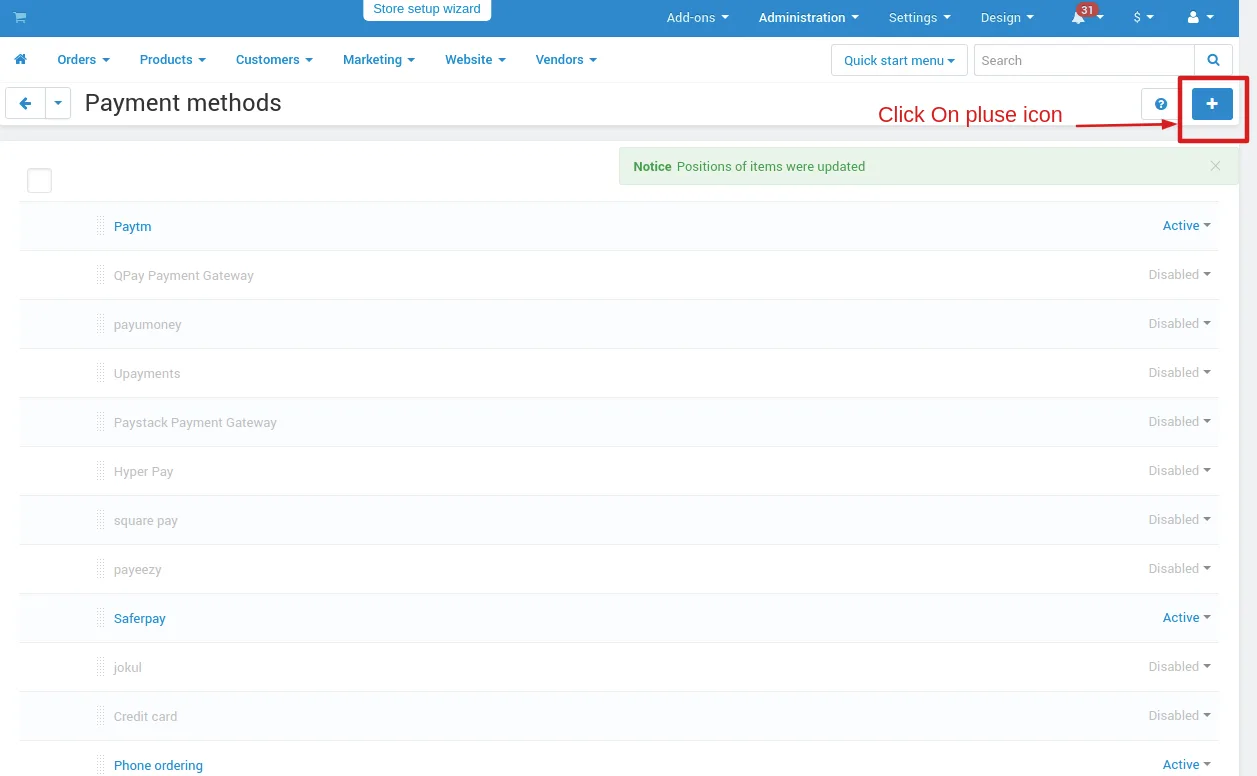
Task: Open jokul Disabled status dropdown
Action: (1179, 667)
